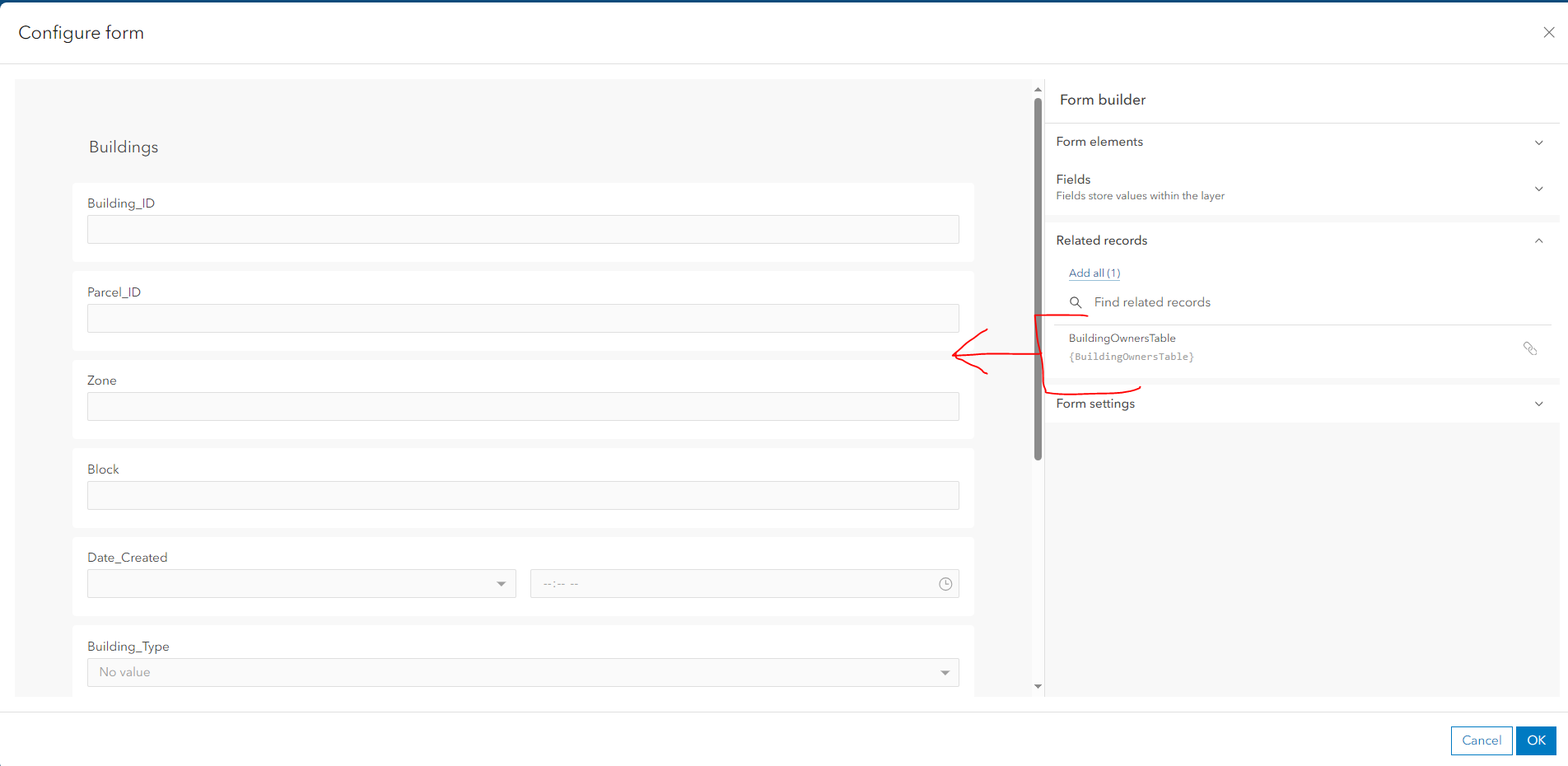Click the Find related records search box

[x=1151, y=302]
